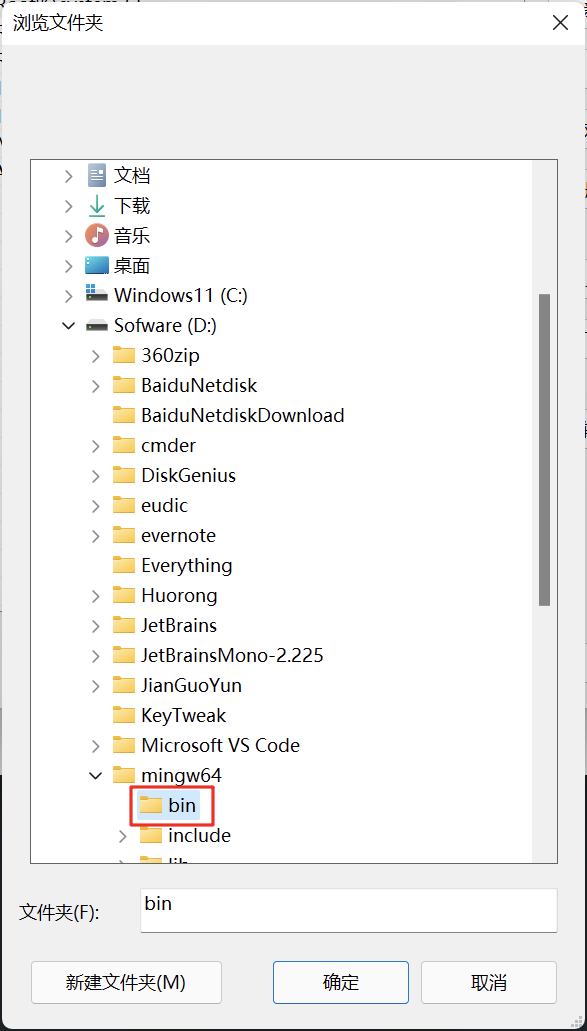Collapse the mingw64 folder node

[x=95, y=775]
